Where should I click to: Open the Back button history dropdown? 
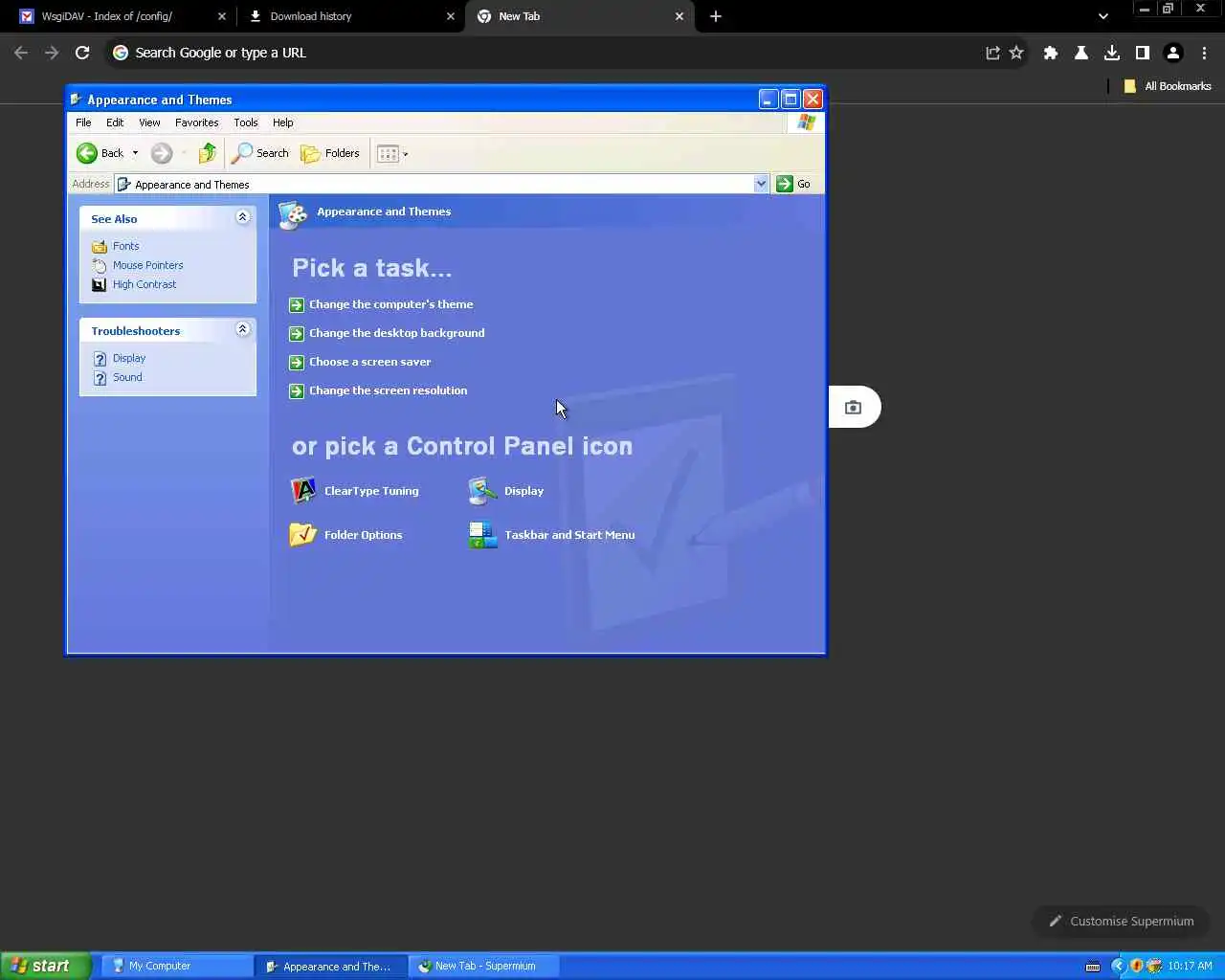pos(135,153)
